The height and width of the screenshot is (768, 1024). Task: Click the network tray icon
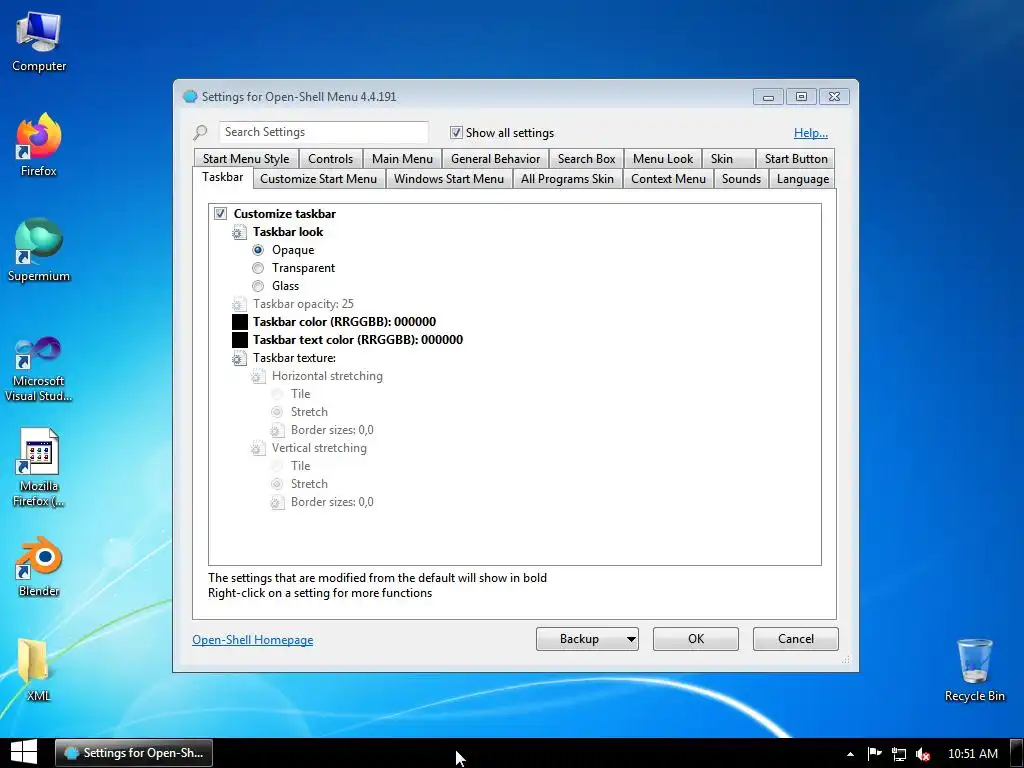[899, 754]
